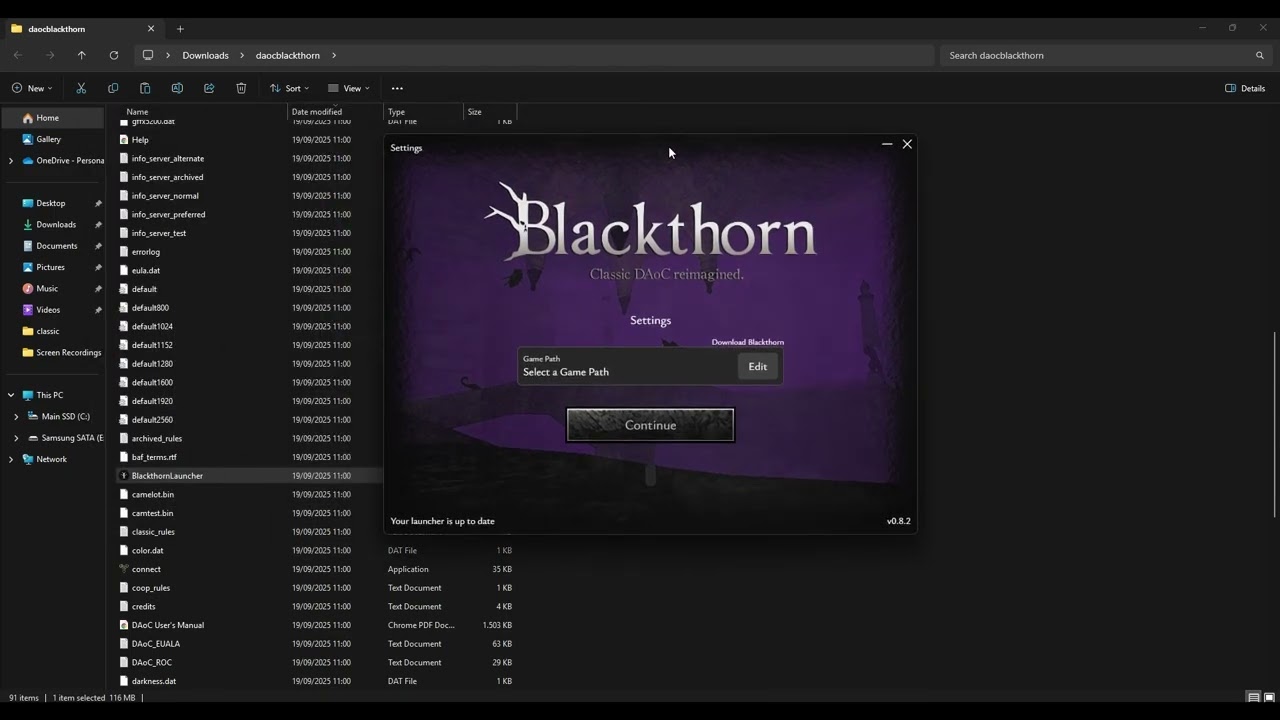Click the Copy icon in Explorer toolbar
The image size is (1280, 720).
[113, 88]
